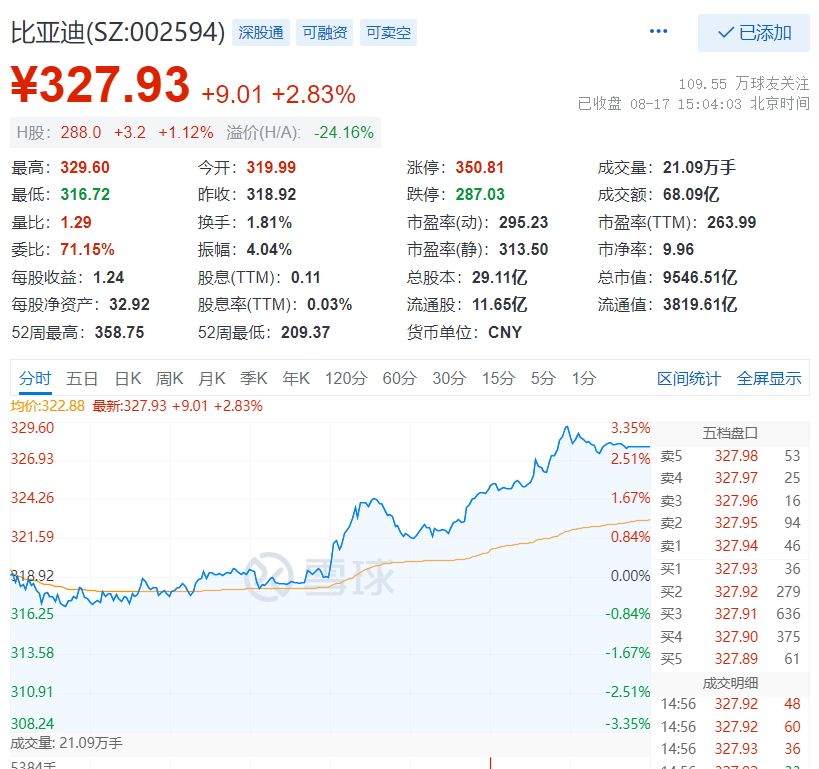Click the 卖5 order row 327.98
Viewport: 819px width, 769px height.
[x=730, y=456]
